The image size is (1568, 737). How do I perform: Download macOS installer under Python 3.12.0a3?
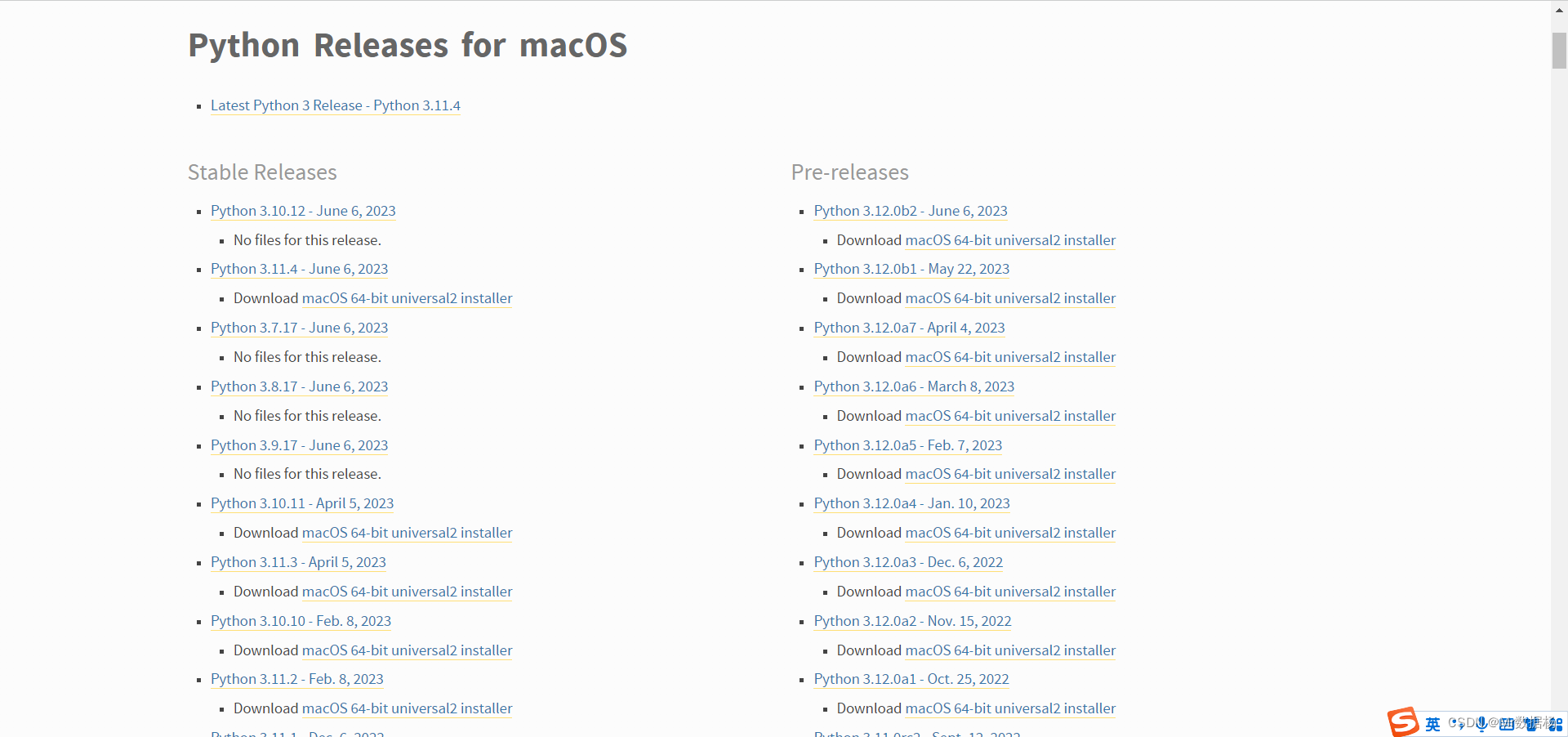(x=1010, y=592)
